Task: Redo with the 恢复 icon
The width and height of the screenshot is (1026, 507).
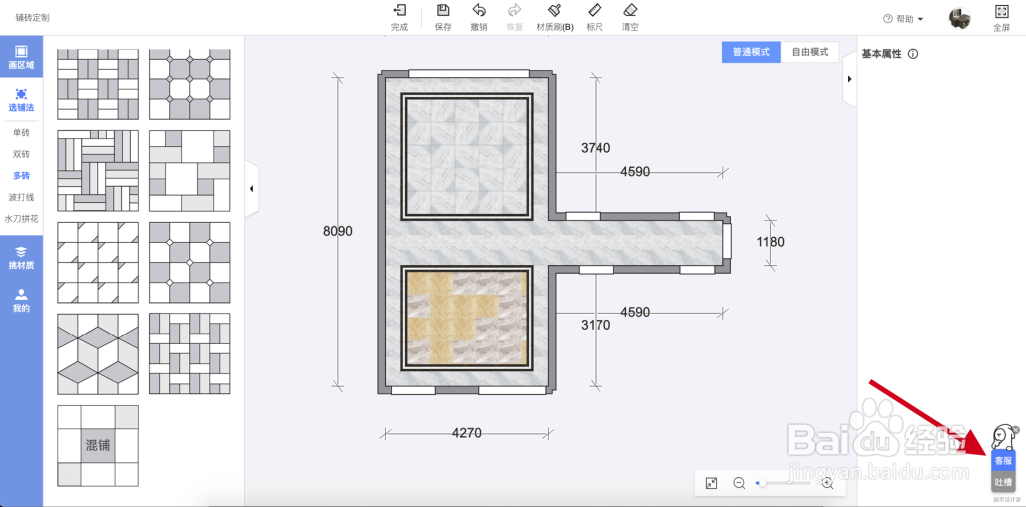Action: tap(514, 18)
